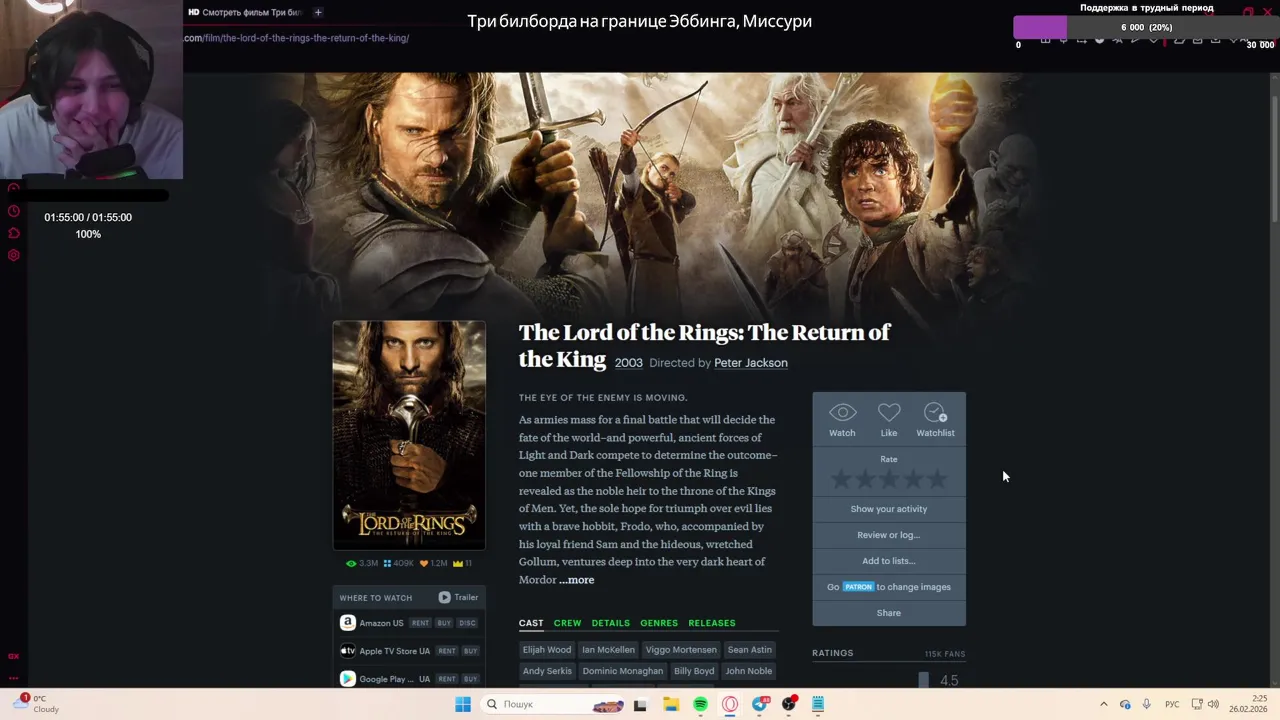This screenshot has width=1280, height=720.
Task: Add film to Watchlist with clock icon
Action: [x=935, y=413]
